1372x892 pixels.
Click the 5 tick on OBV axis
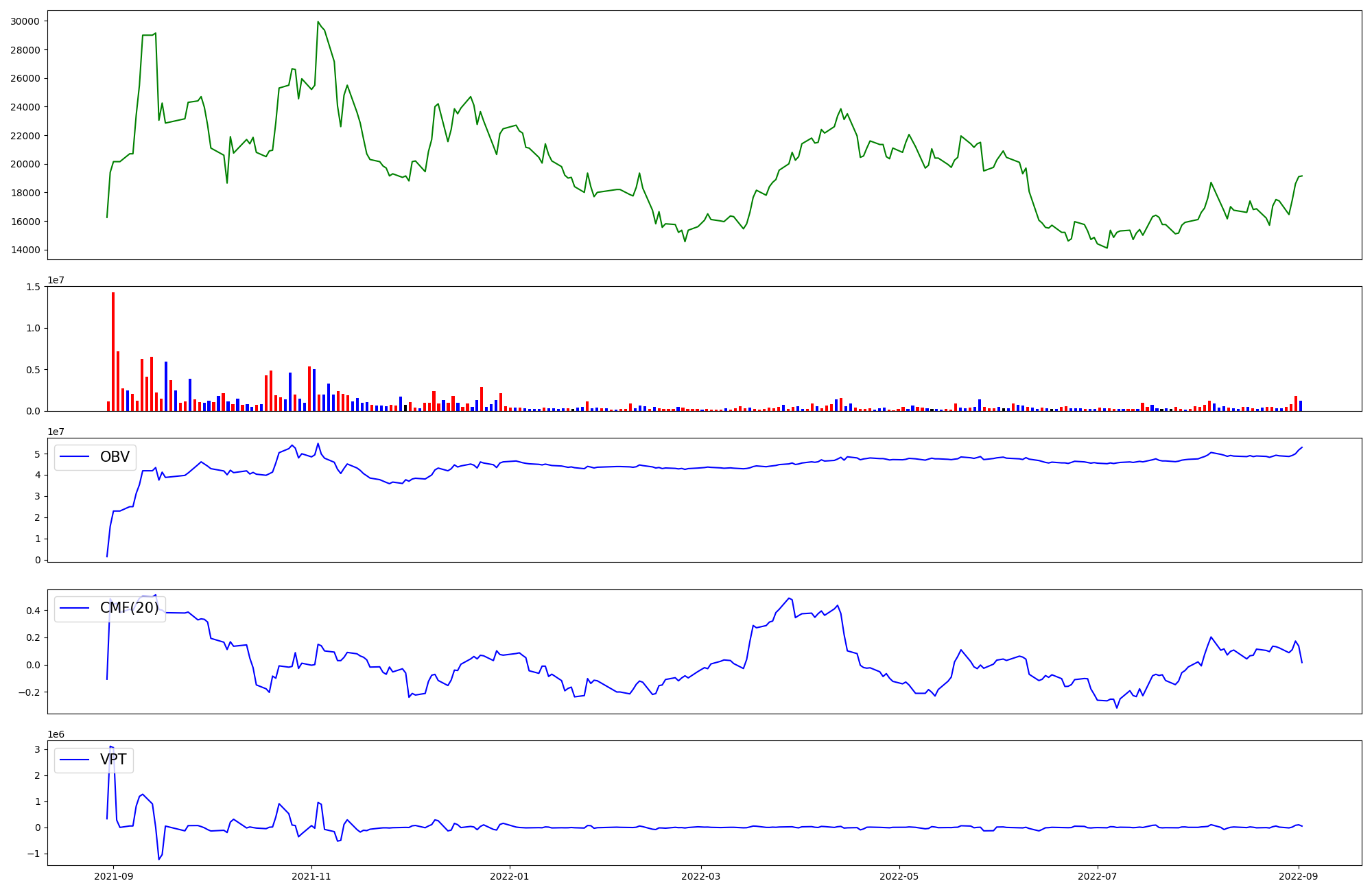pos(38,454)
